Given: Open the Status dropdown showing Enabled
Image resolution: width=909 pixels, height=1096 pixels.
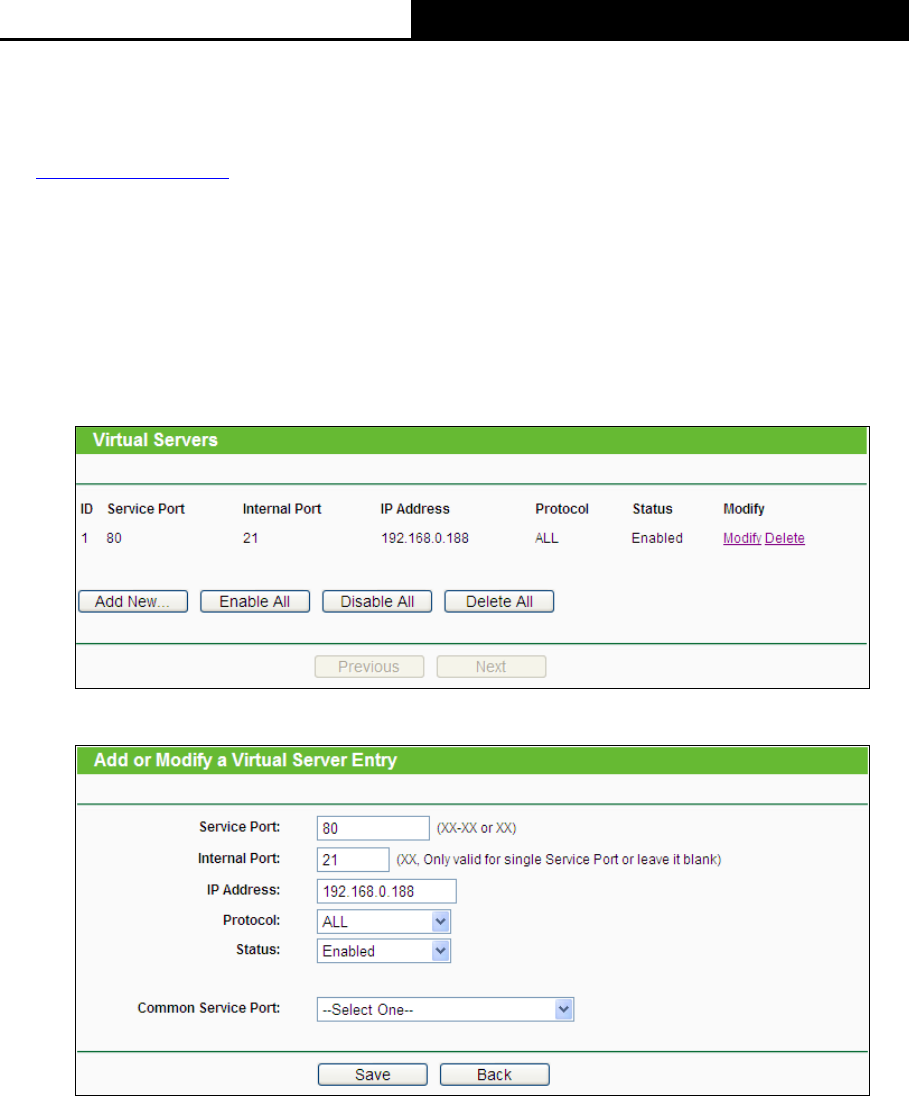Looking at the screenshot, I should (x=384, y=951).
